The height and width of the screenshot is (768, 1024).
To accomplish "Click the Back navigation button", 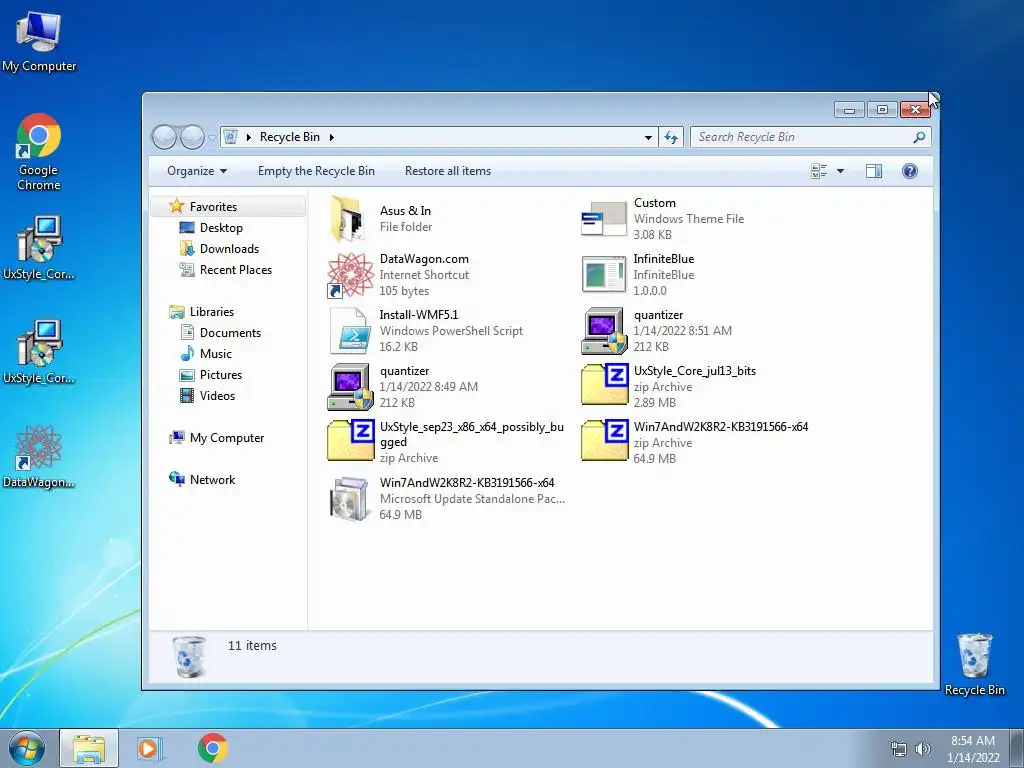I will coord(164,137).
